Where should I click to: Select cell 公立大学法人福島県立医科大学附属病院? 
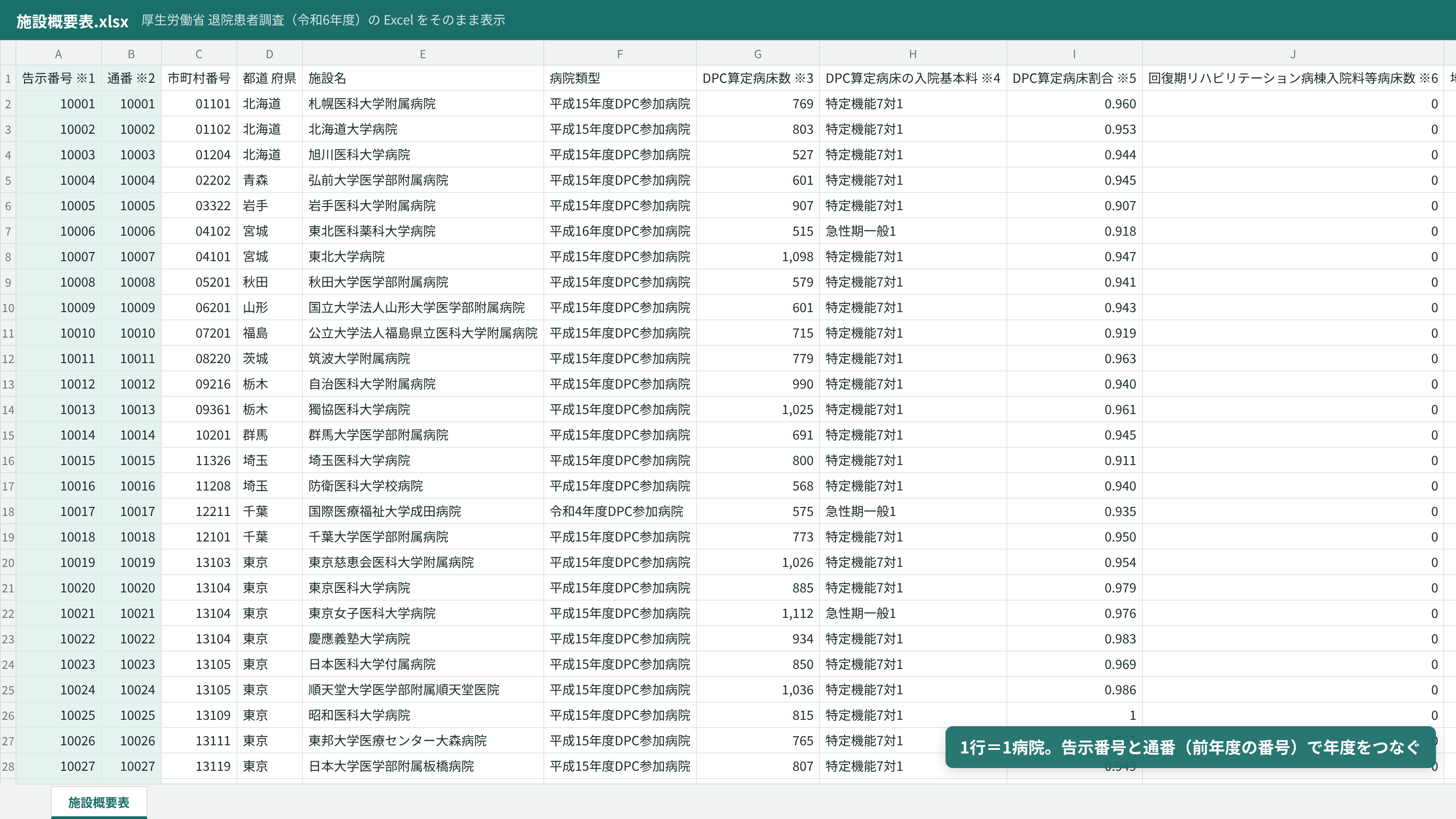coord(423,333)
